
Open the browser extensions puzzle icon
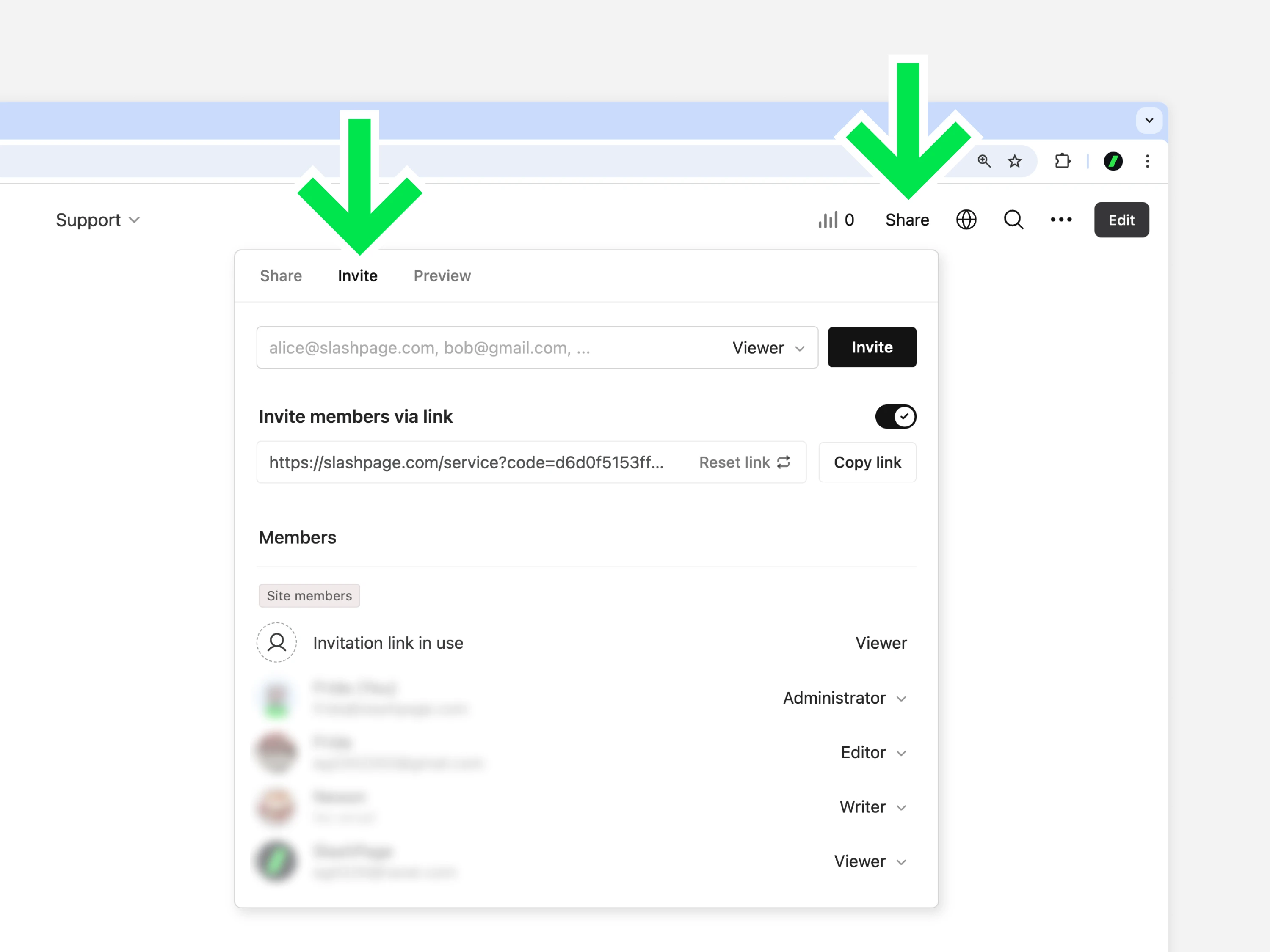coord(1062,161)
